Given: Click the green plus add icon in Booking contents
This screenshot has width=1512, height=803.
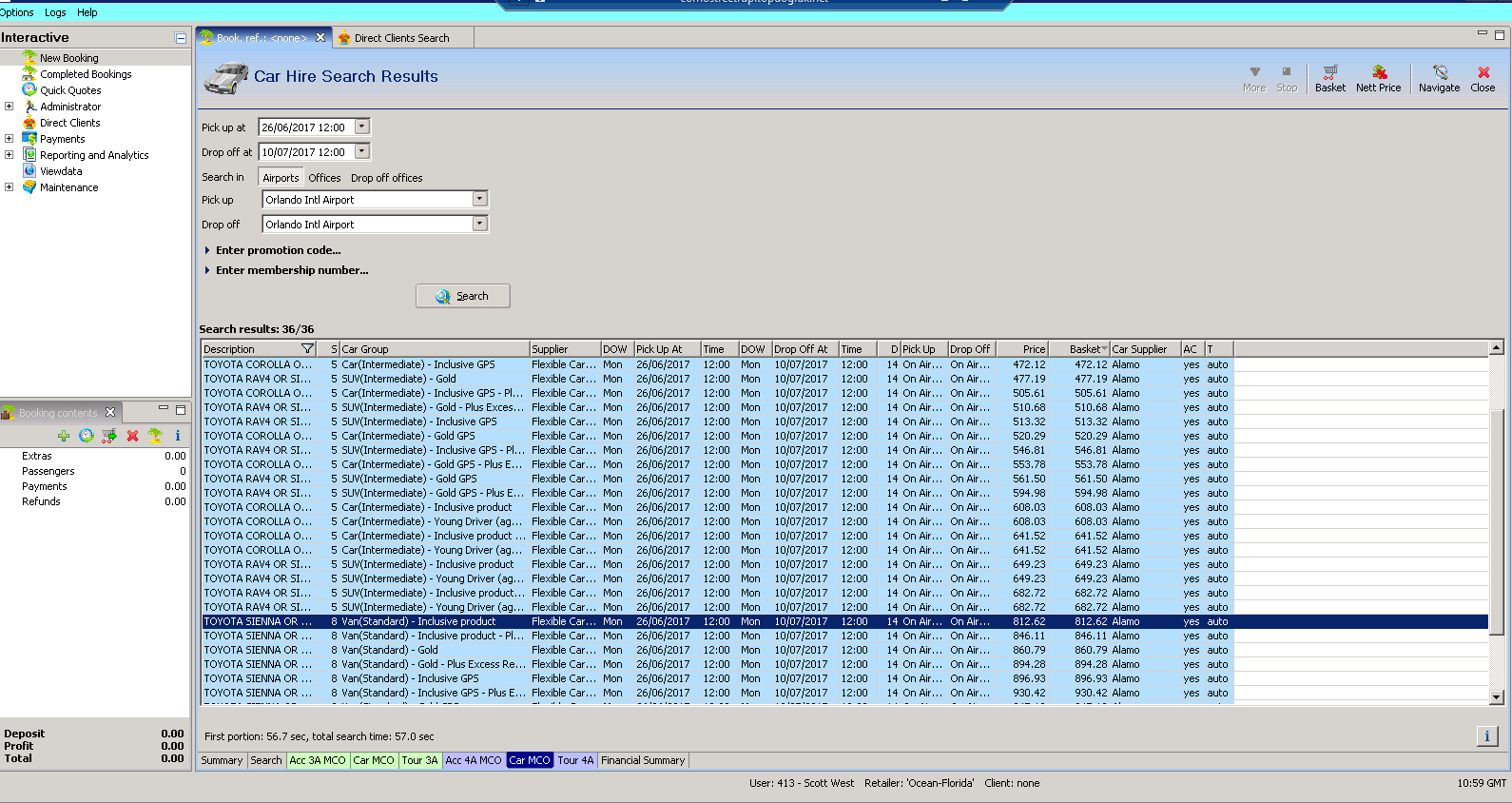Looking at the screenshot, I should pyautogui.click(x=64, y=436).
